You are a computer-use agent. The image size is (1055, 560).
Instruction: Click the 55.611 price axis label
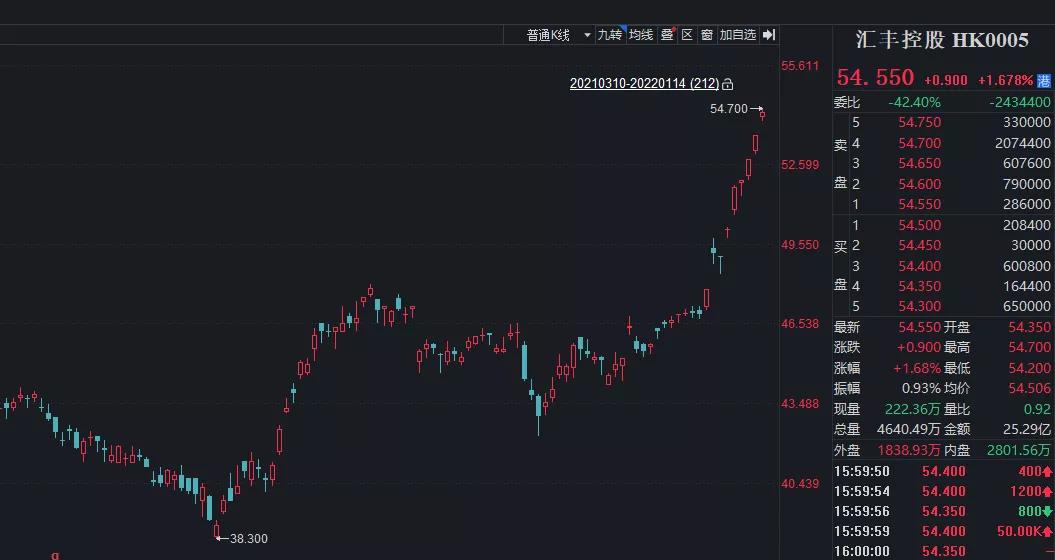(800, 65)
